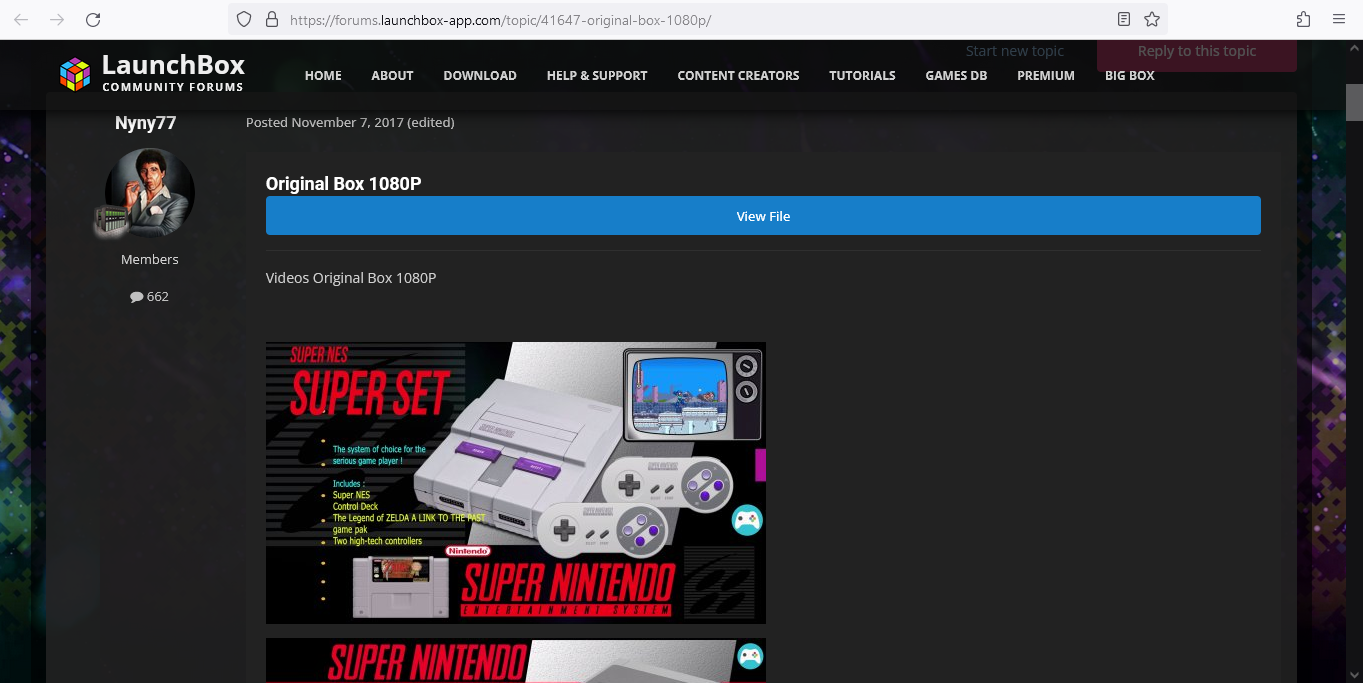
Task: Open the browser hamburger menu
Action: (1339, 20)
